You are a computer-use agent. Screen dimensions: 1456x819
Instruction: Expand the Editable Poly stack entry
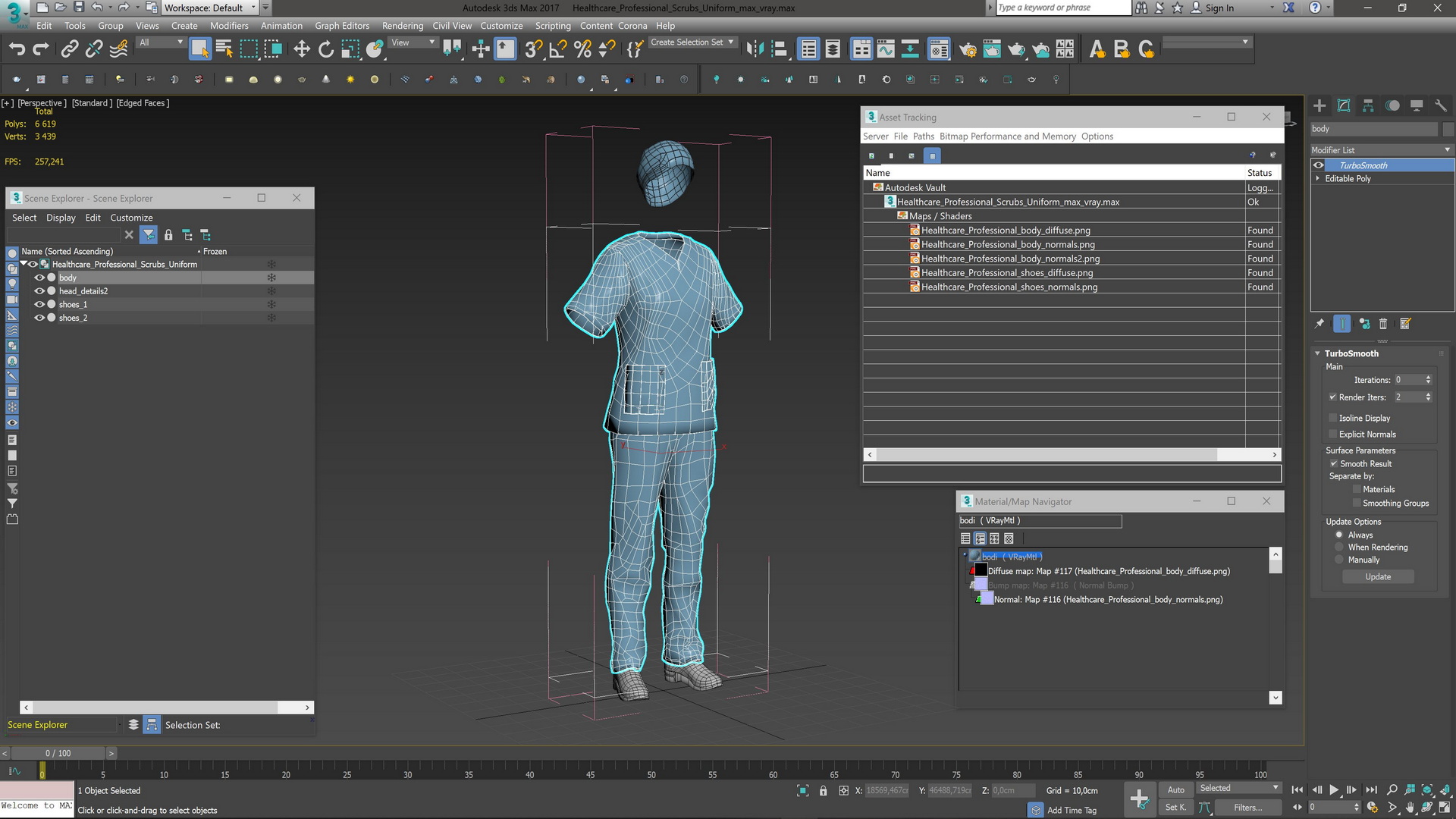click(x=1318, y=179)
